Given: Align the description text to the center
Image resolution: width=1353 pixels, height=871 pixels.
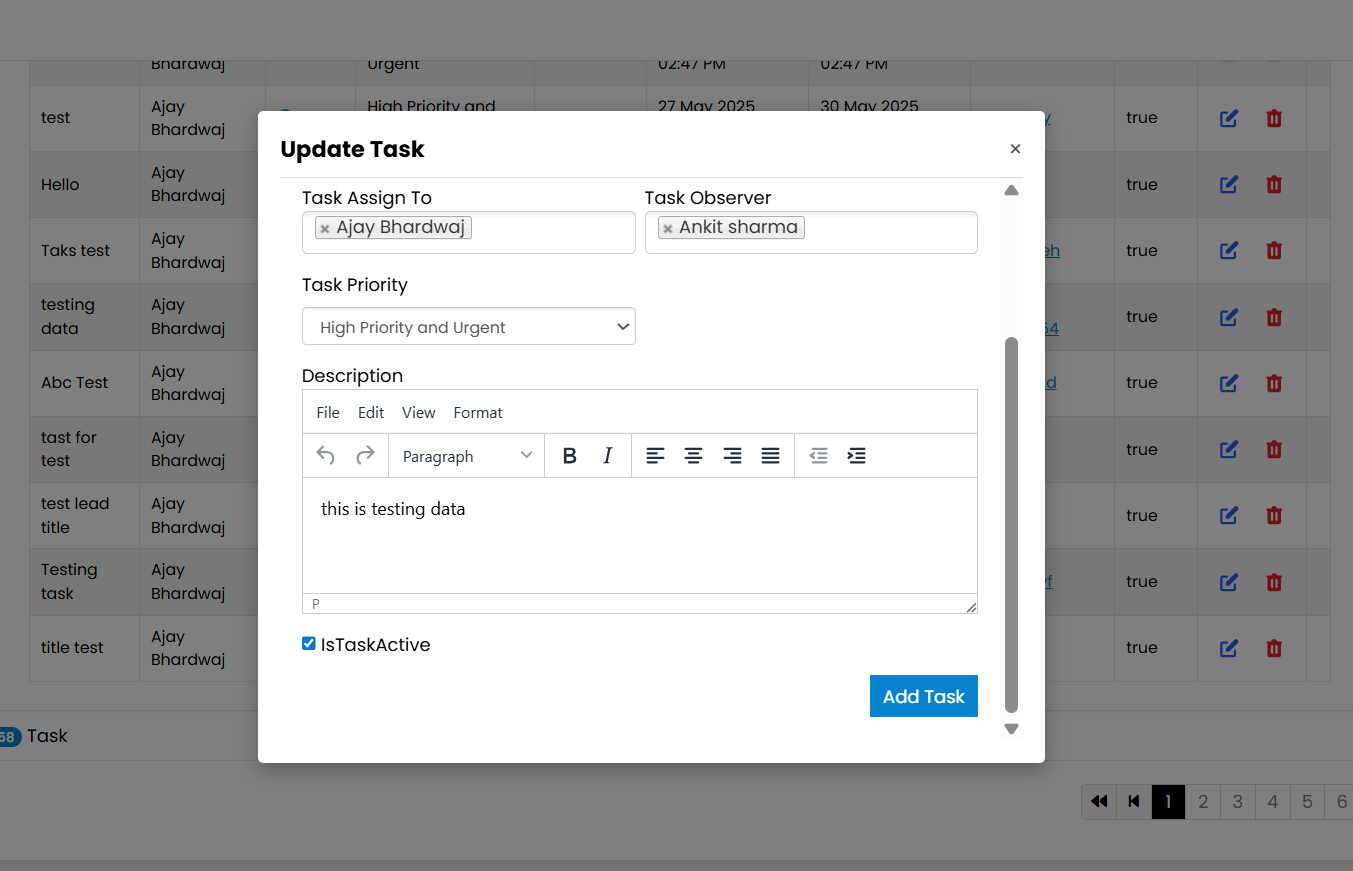Looking at the screenshot, I should (x=693, y=455).
